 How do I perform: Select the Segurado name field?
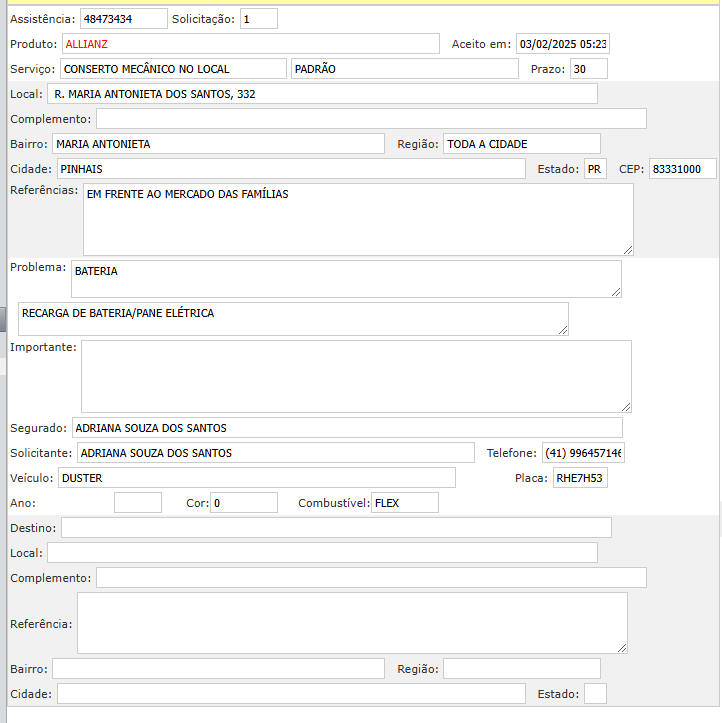(346, 428)
